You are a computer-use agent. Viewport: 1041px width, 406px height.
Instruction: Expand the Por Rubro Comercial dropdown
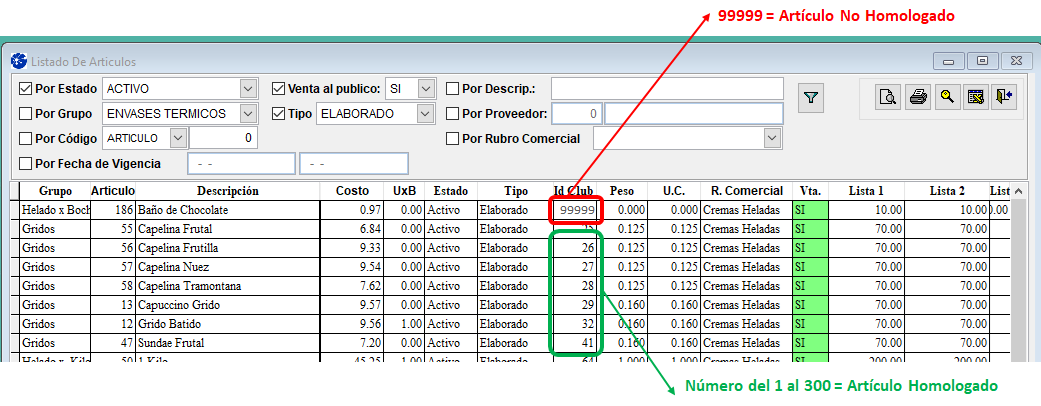point(771,138)
